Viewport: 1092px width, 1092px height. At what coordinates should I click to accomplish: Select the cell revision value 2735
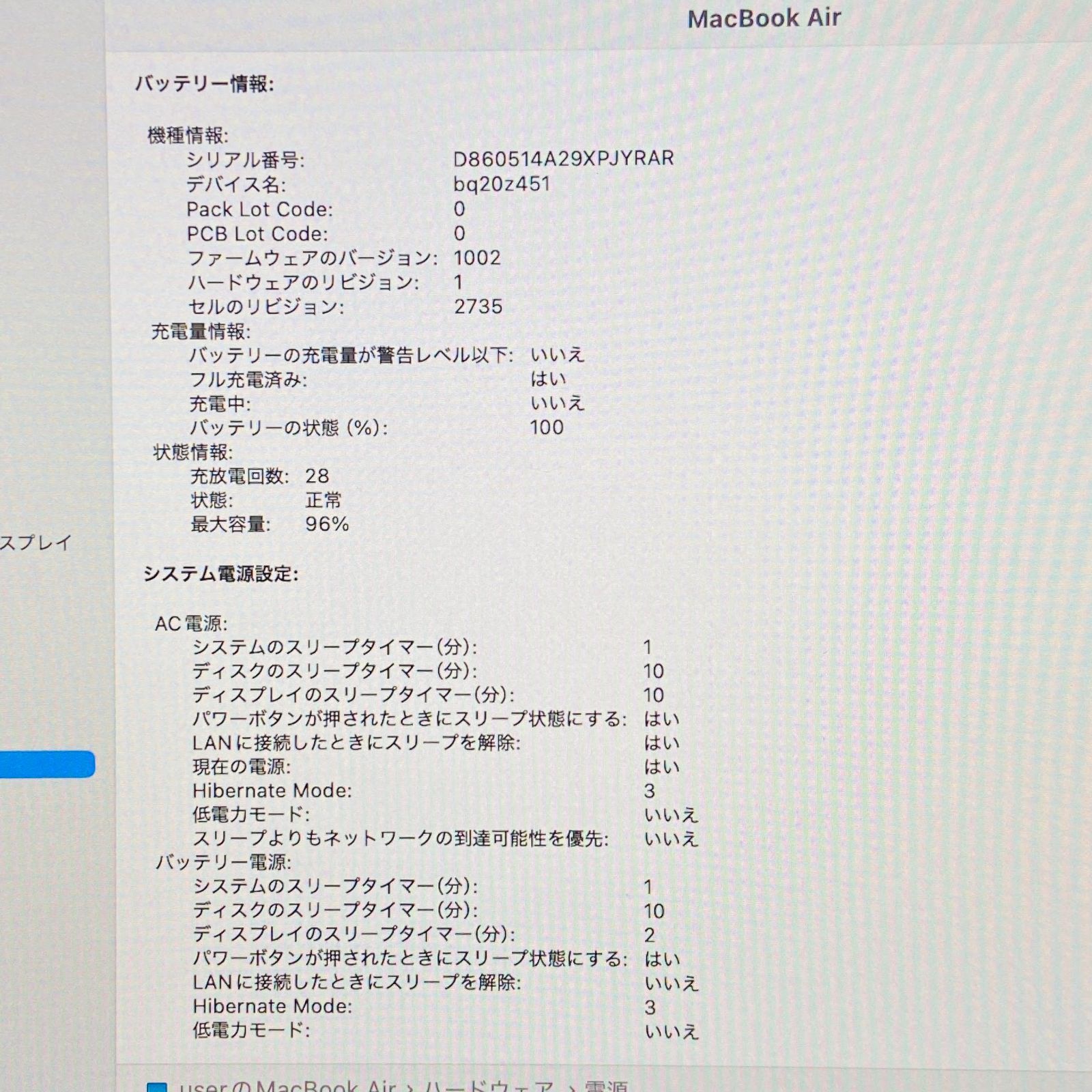478,306
